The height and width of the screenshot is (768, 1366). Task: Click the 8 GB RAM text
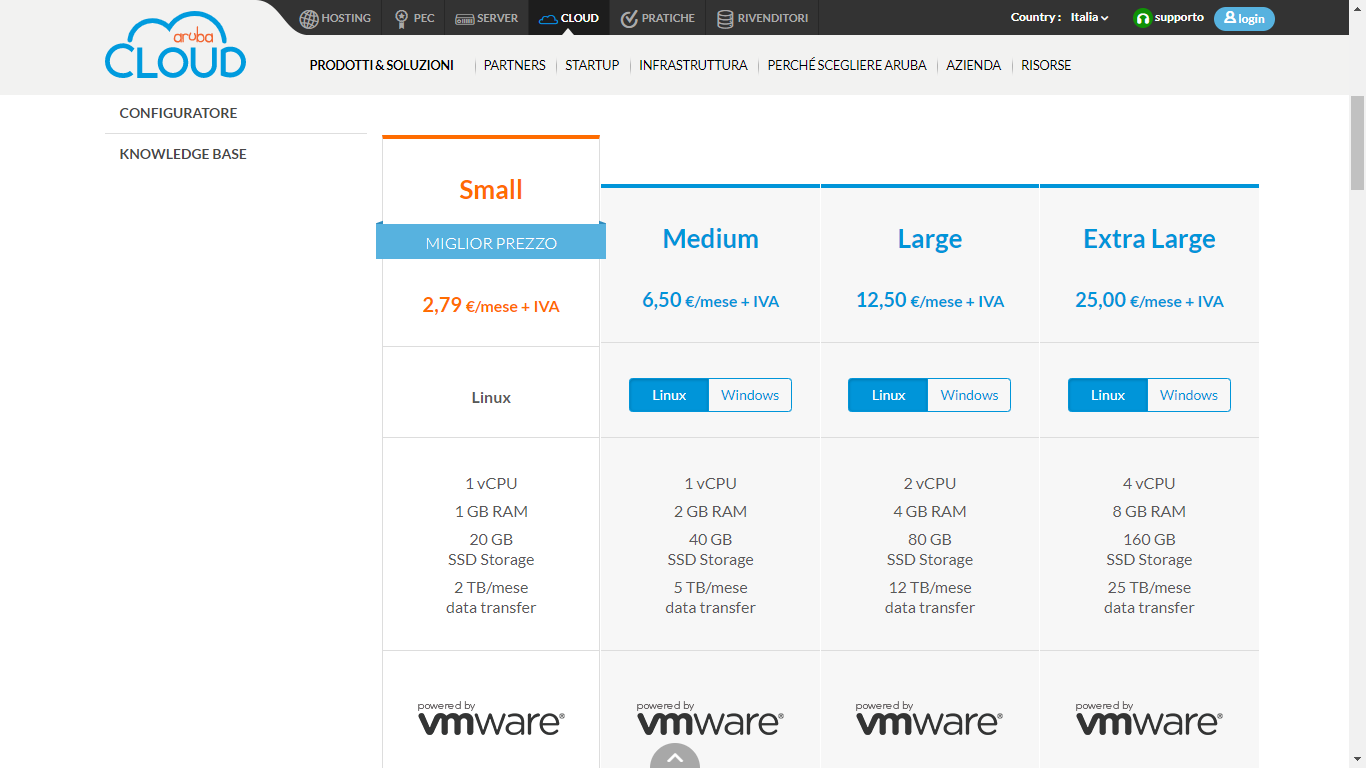click(1149, 511)
